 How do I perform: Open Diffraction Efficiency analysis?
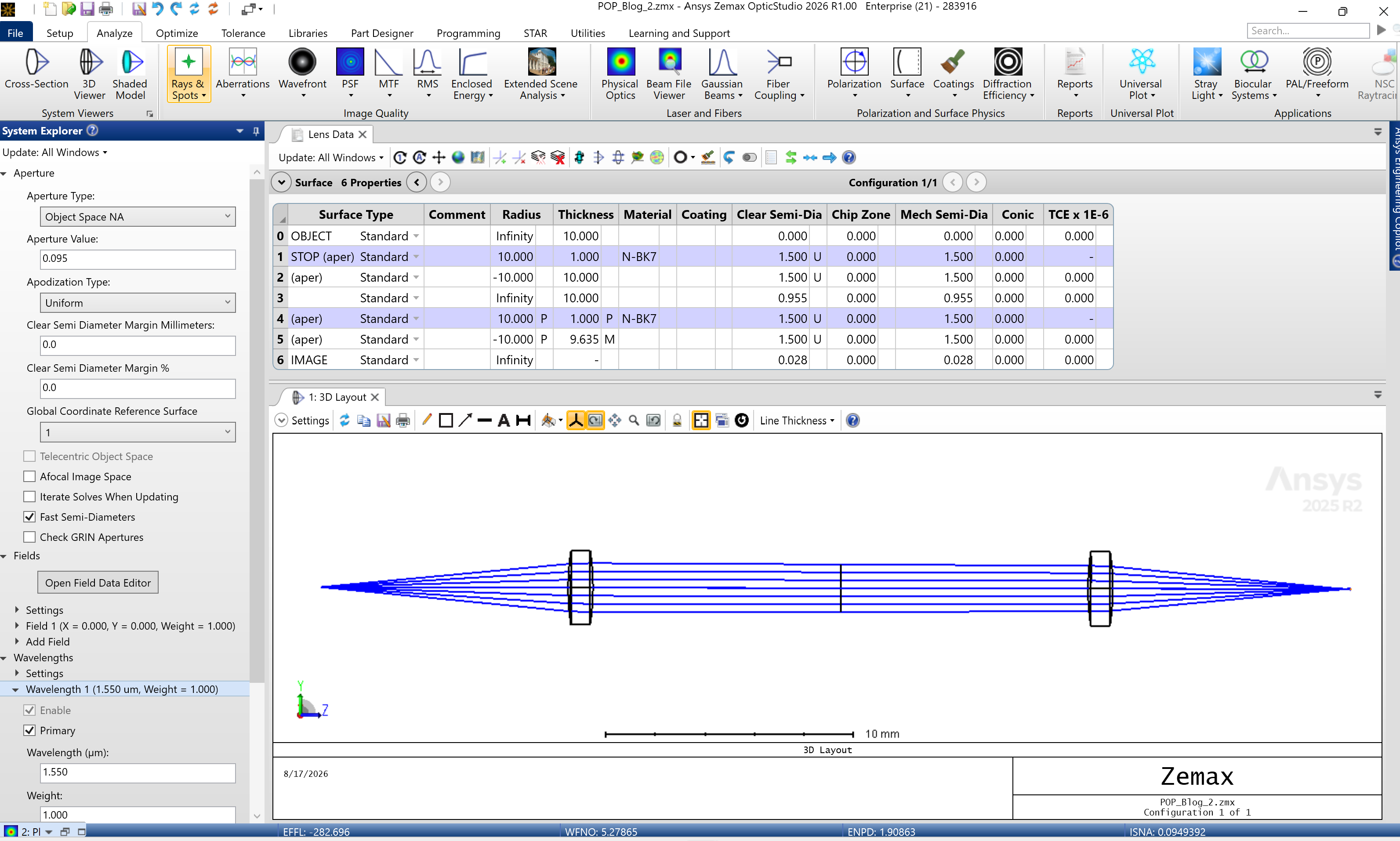1008,74
